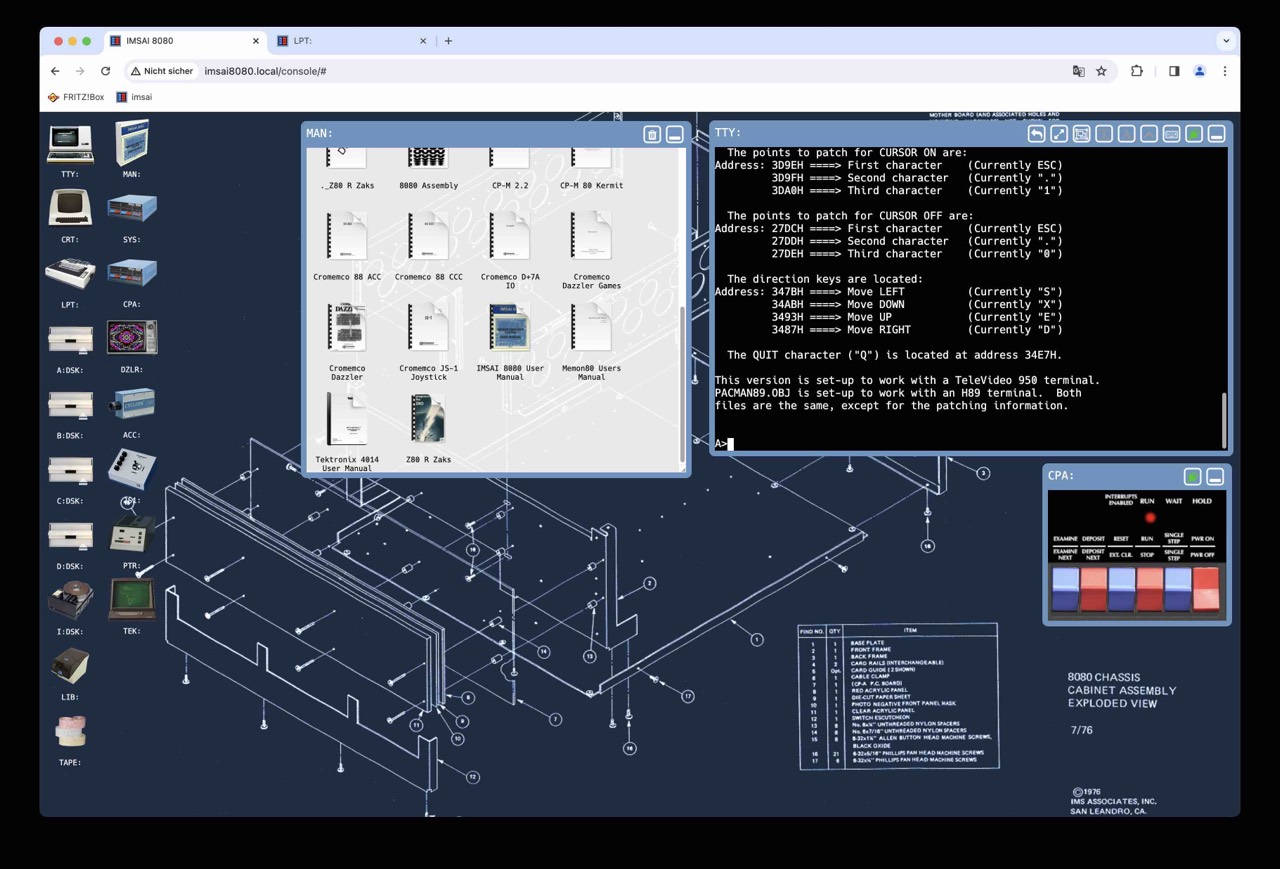Open the TEK: Tektronix terminal icon
The width and height of the screenshot is (1280, 869).
pyautogui.click(x=132, y=599)
